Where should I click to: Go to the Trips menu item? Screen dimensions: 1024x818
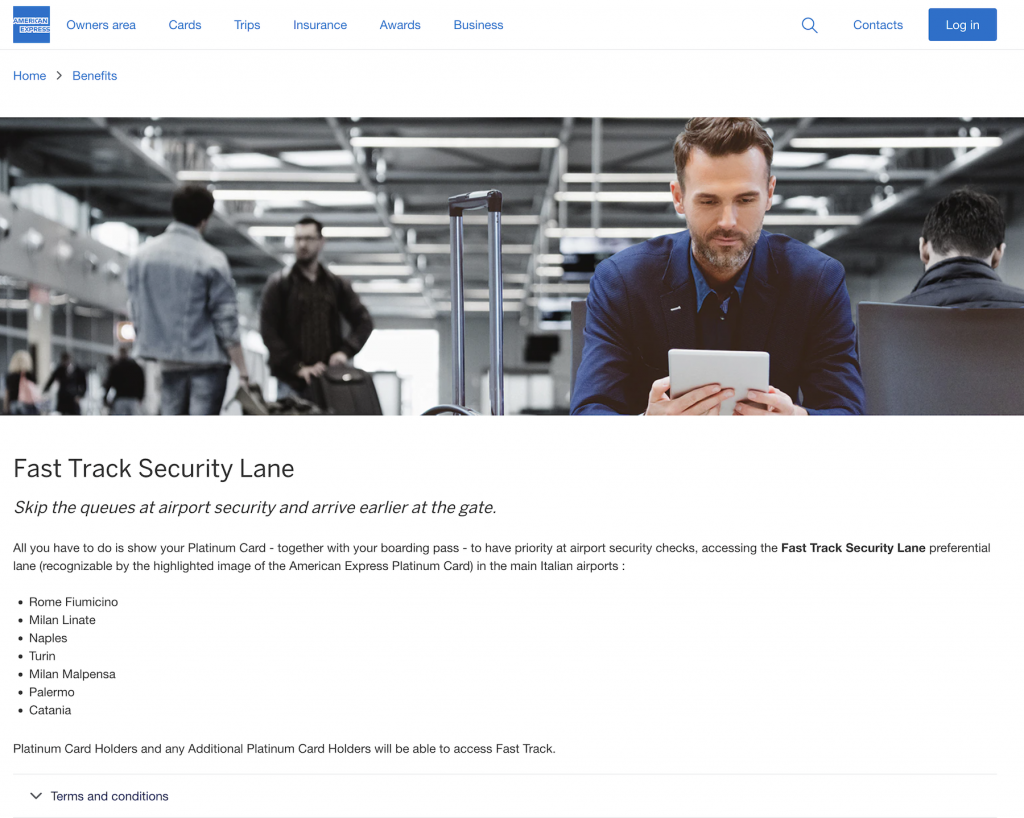pos(247,25)
